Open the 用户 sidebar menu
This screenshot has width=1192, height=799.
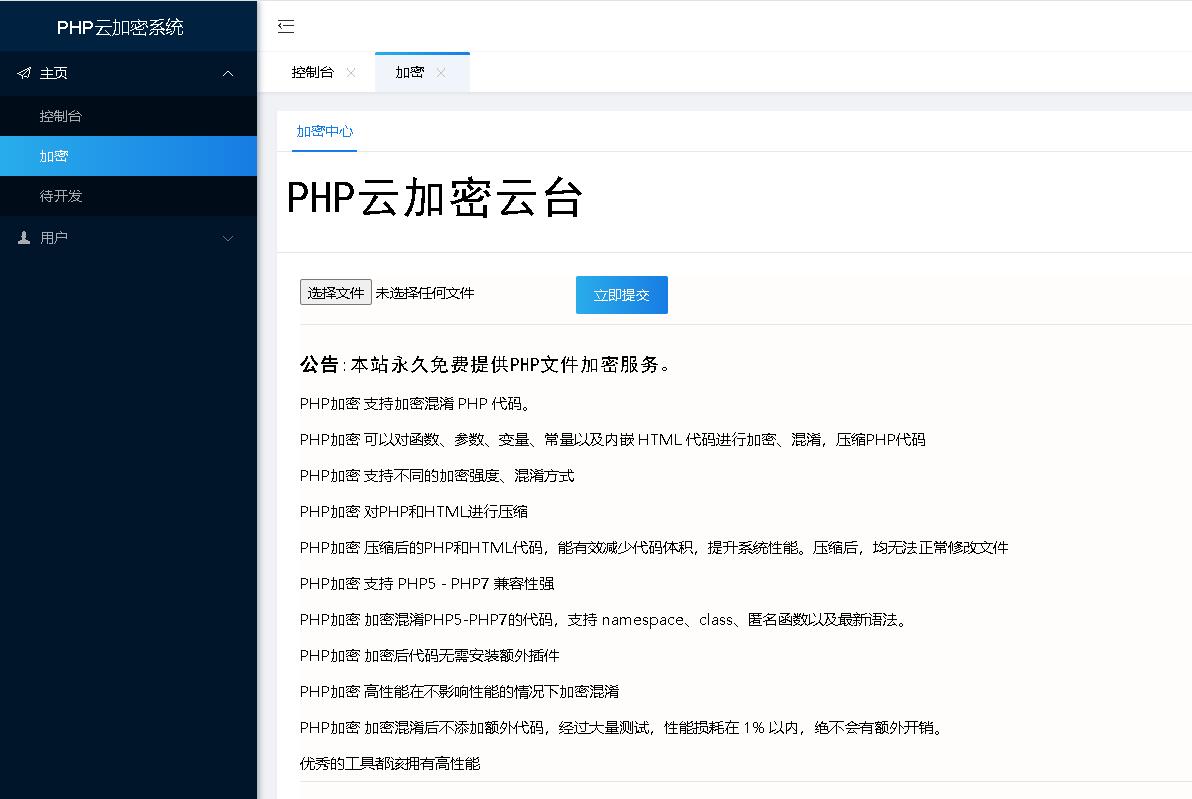(54, 238)
